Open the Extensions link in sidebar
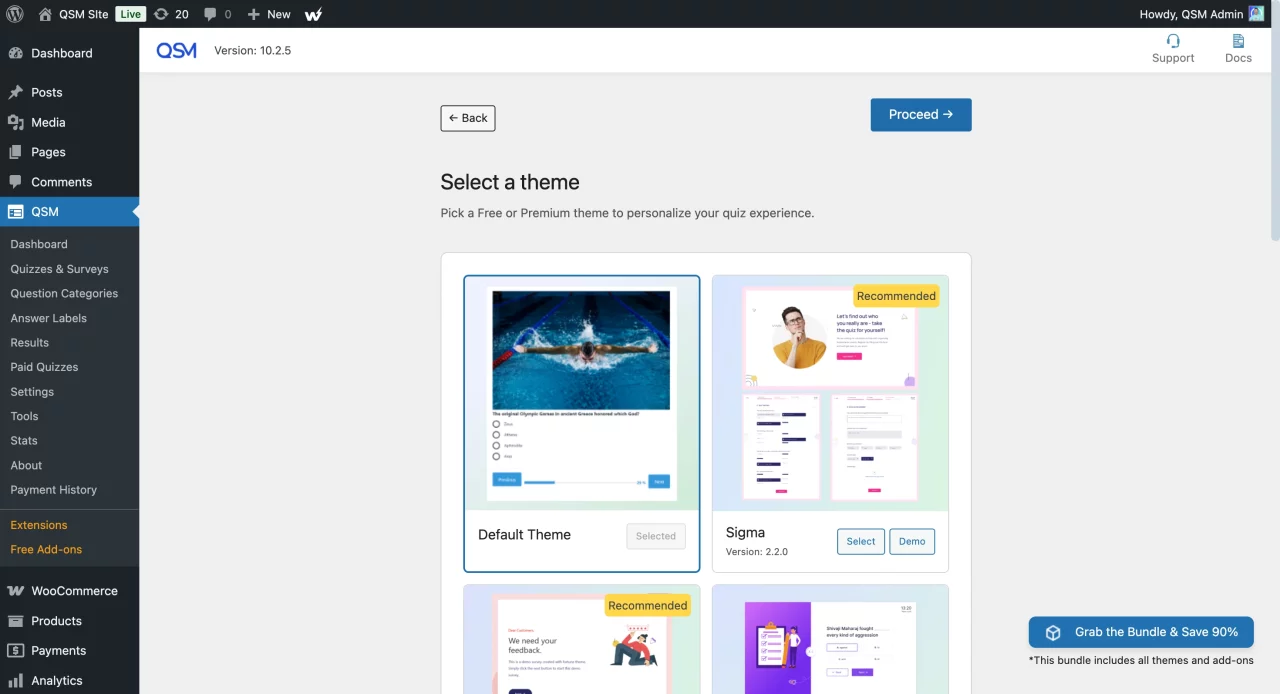 point(39,525)
